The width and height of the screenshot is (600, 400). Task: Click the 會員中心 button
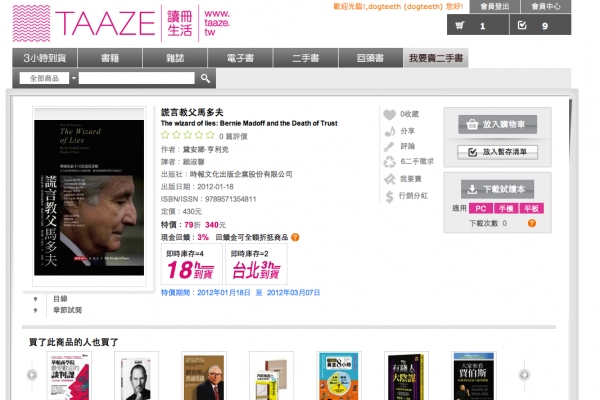[x=546, y=7]
